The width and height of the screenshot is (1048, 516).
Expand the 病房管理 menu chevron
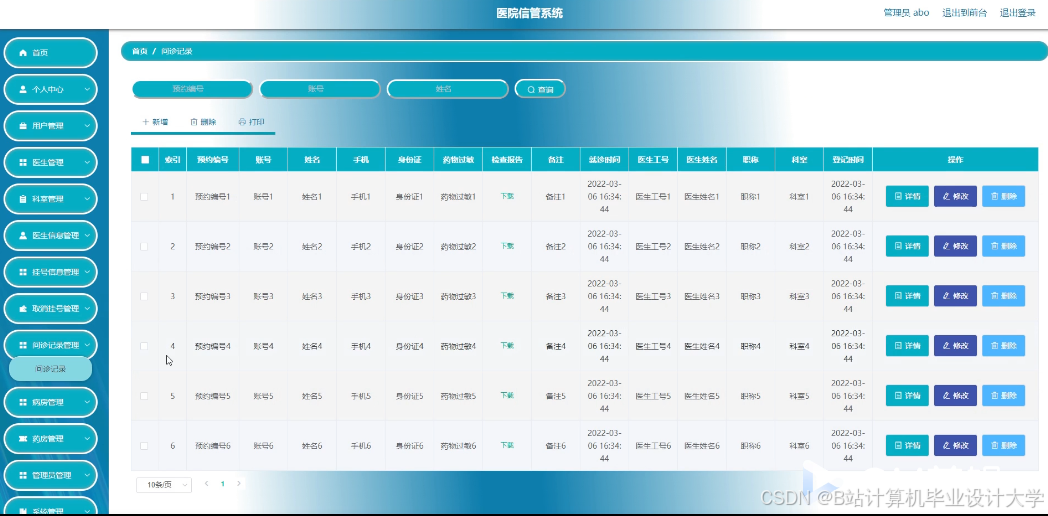[x=87, y=402]
